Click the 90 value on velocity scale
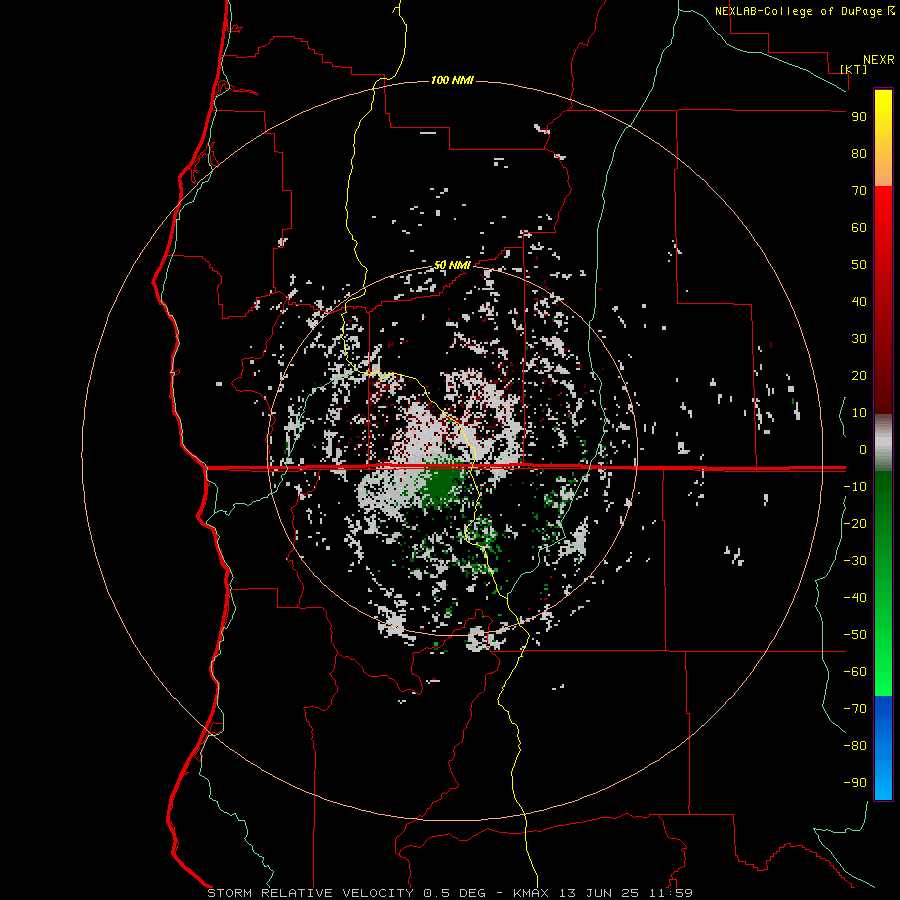 tap(859, 117)
